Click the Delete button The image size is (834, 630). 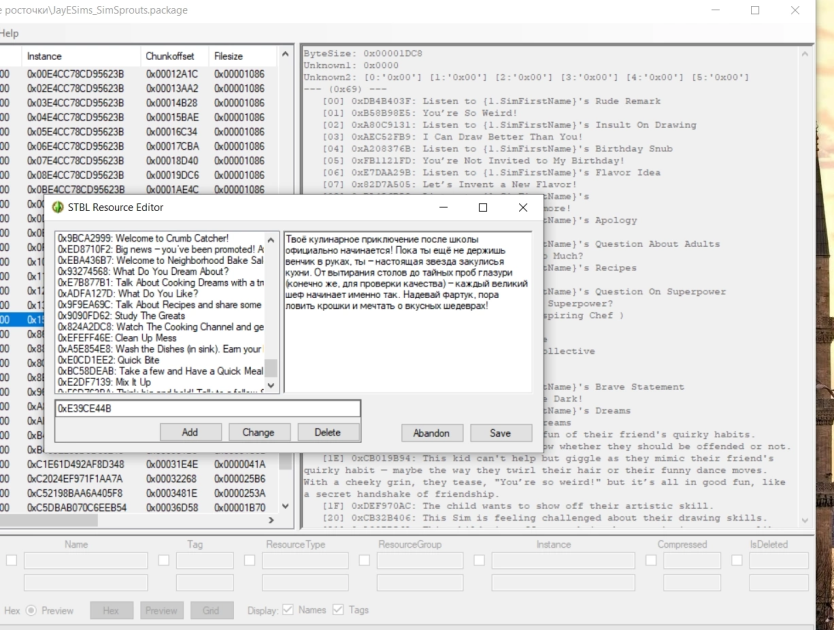pos(328,433)
